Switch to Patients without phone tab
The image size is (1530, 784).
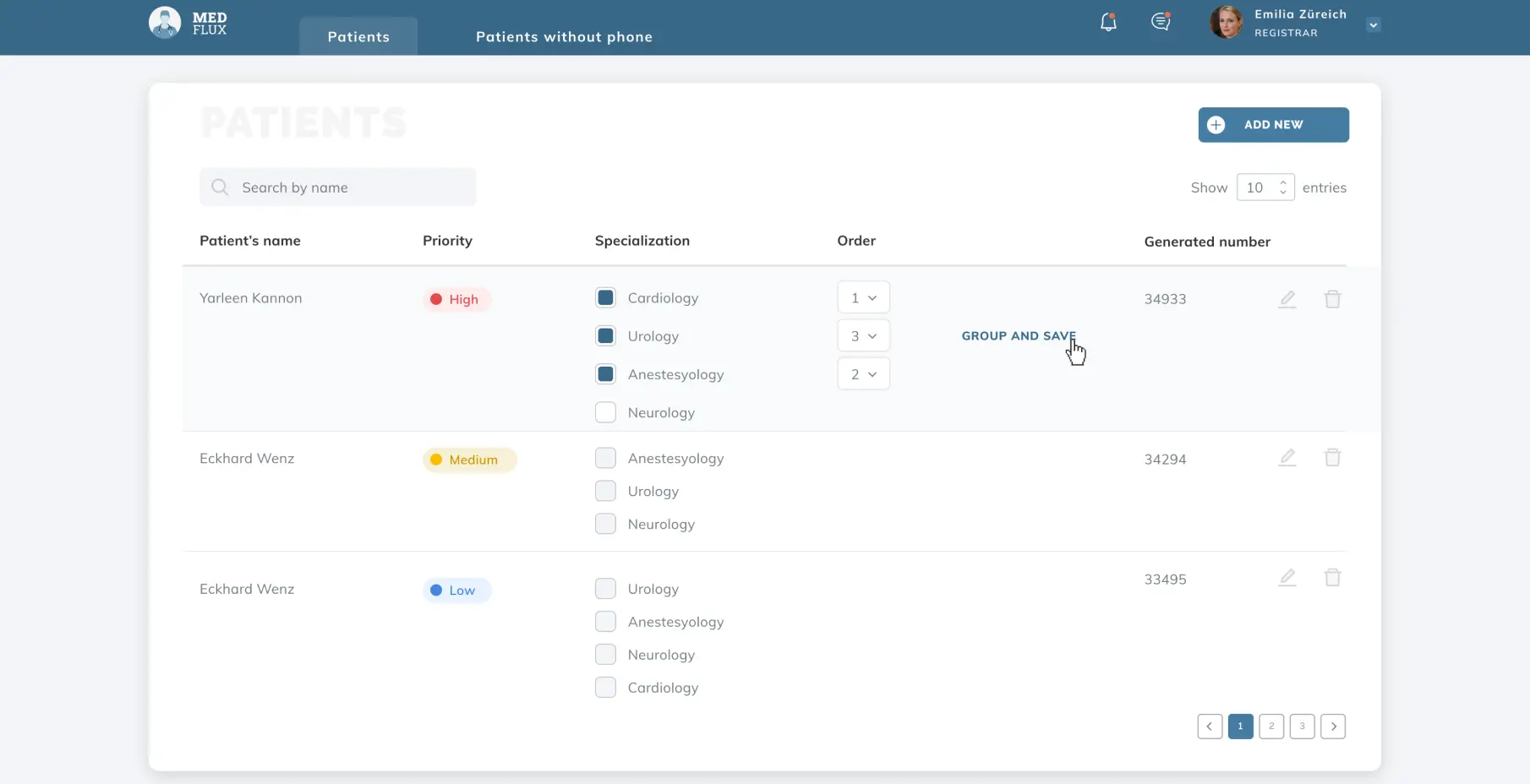click(x=564, y=37)
